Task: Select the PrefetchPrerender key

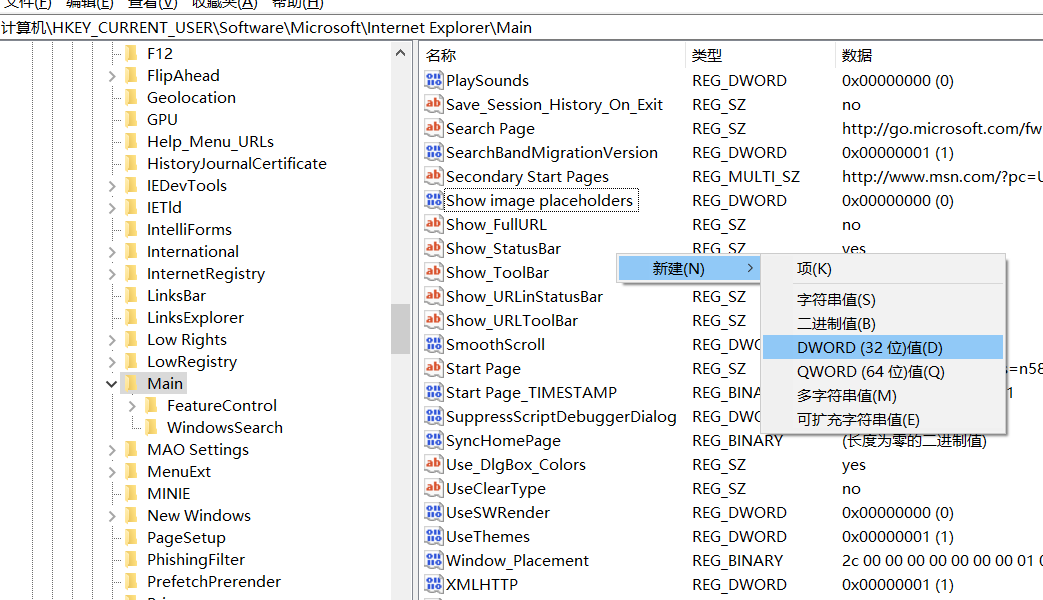Action: pos(214,581)
